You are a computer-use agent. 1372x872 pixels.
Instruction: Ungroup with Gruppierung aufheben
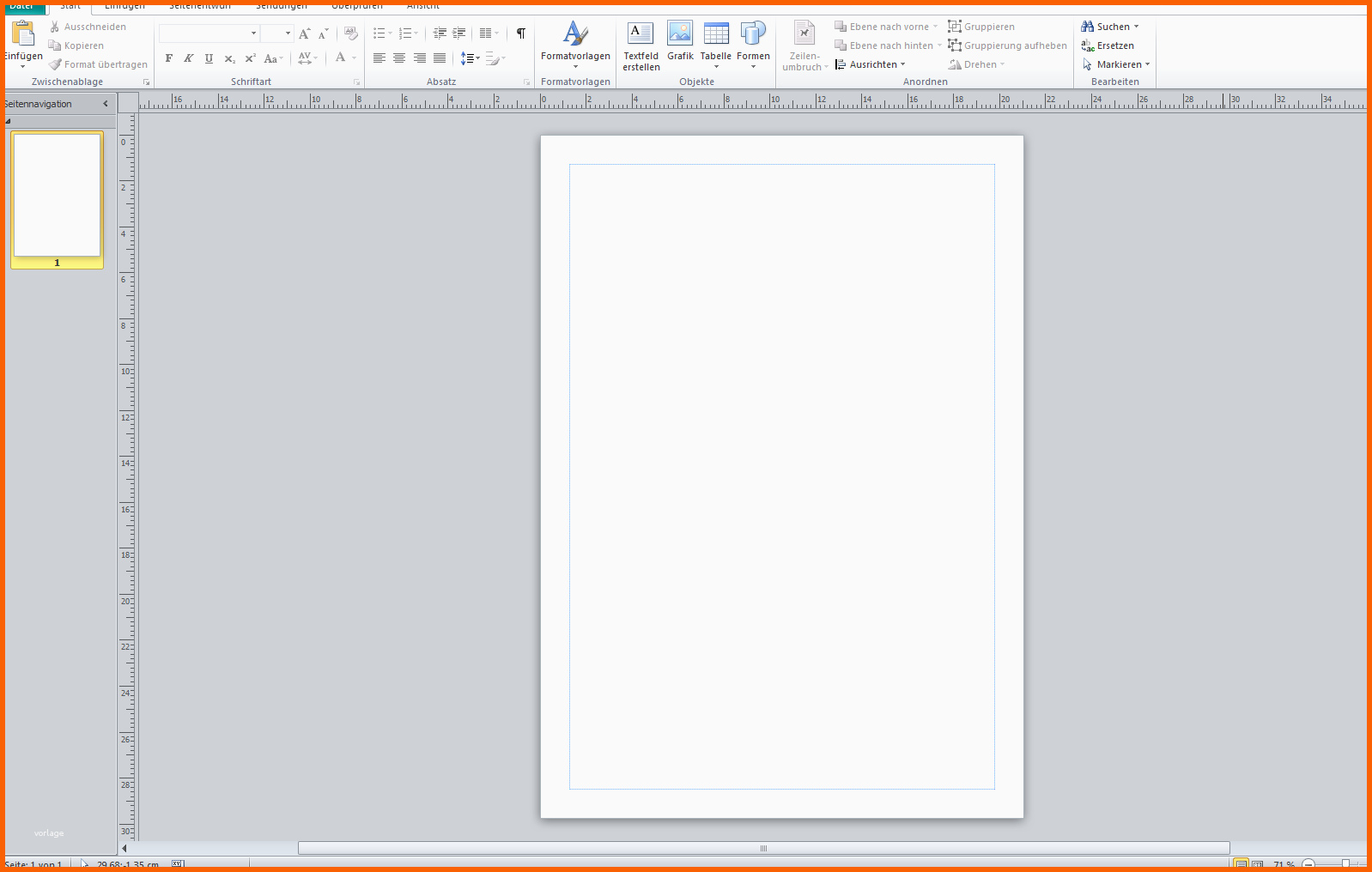[x=1007, y=45]
